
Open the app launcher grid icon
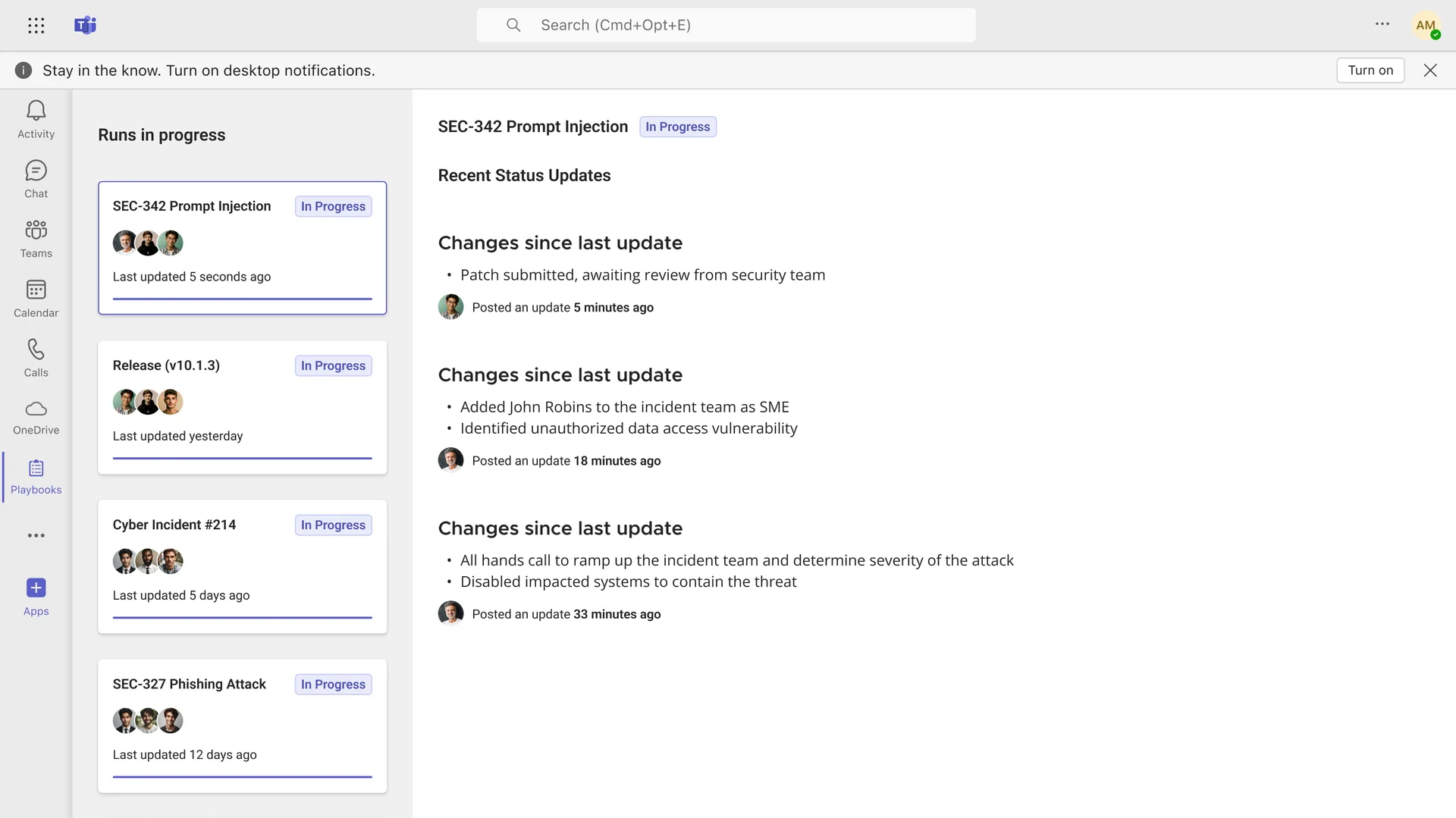pos(36,25)
